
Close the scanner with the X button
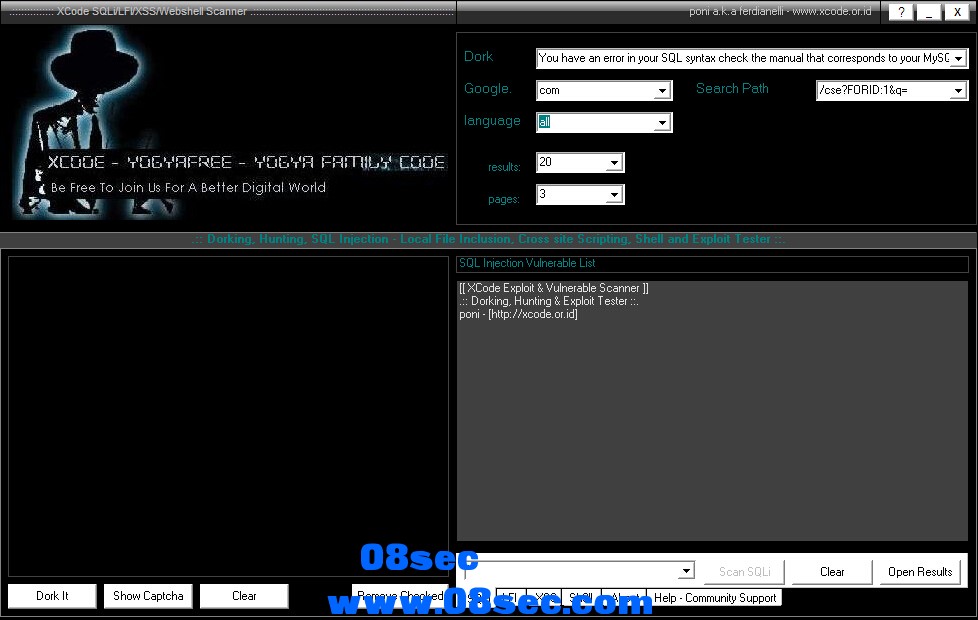957,12
